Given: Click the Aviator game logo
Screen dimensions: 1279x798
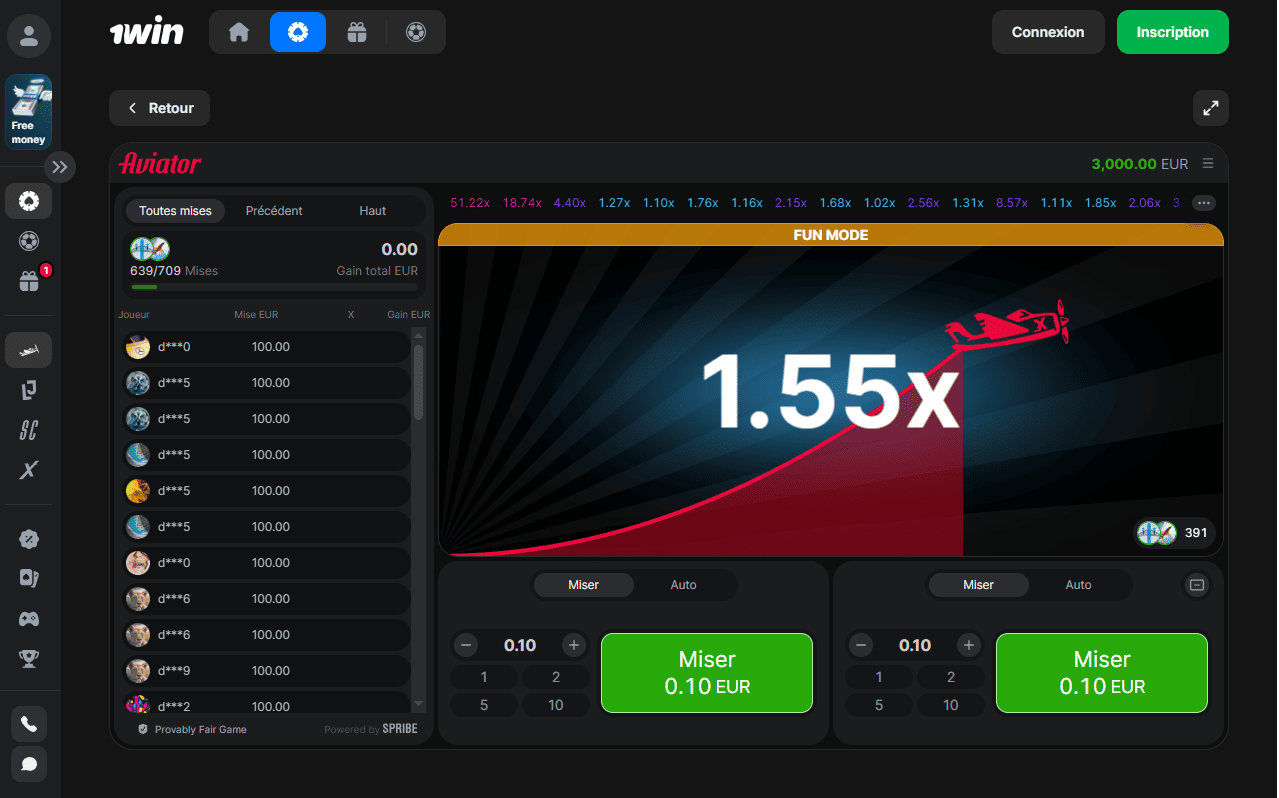Looking at the screenshot, I should (x=160, y=163).
